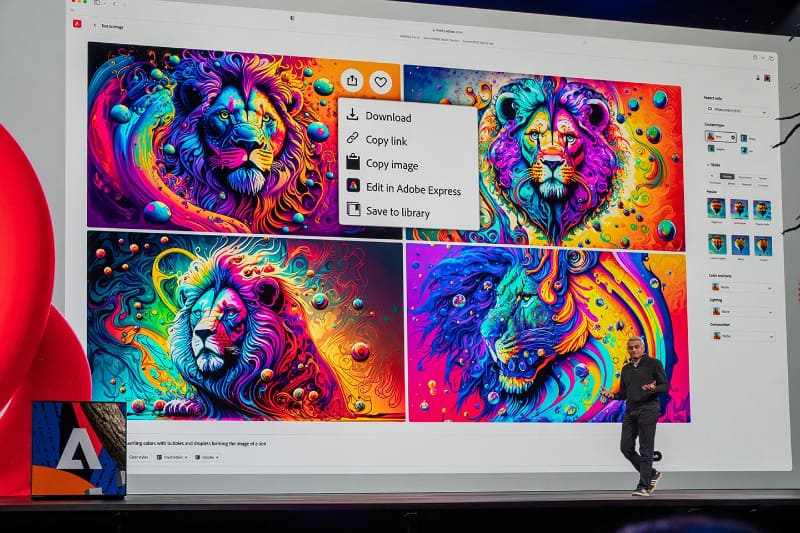Viewport: 800px width, 533px height.
Task: Pick the last balloon style in bottom row
Action: [763, 246]
